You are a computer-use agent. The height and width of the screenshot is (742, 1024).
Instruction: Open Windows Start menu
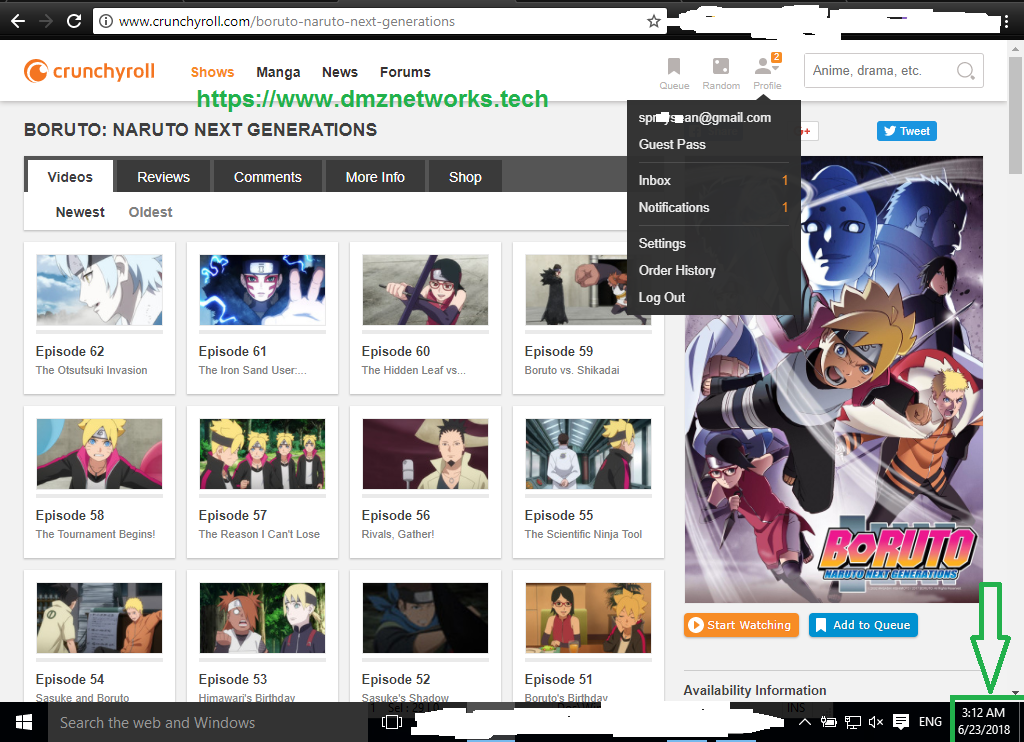click(x=24, y=722)
